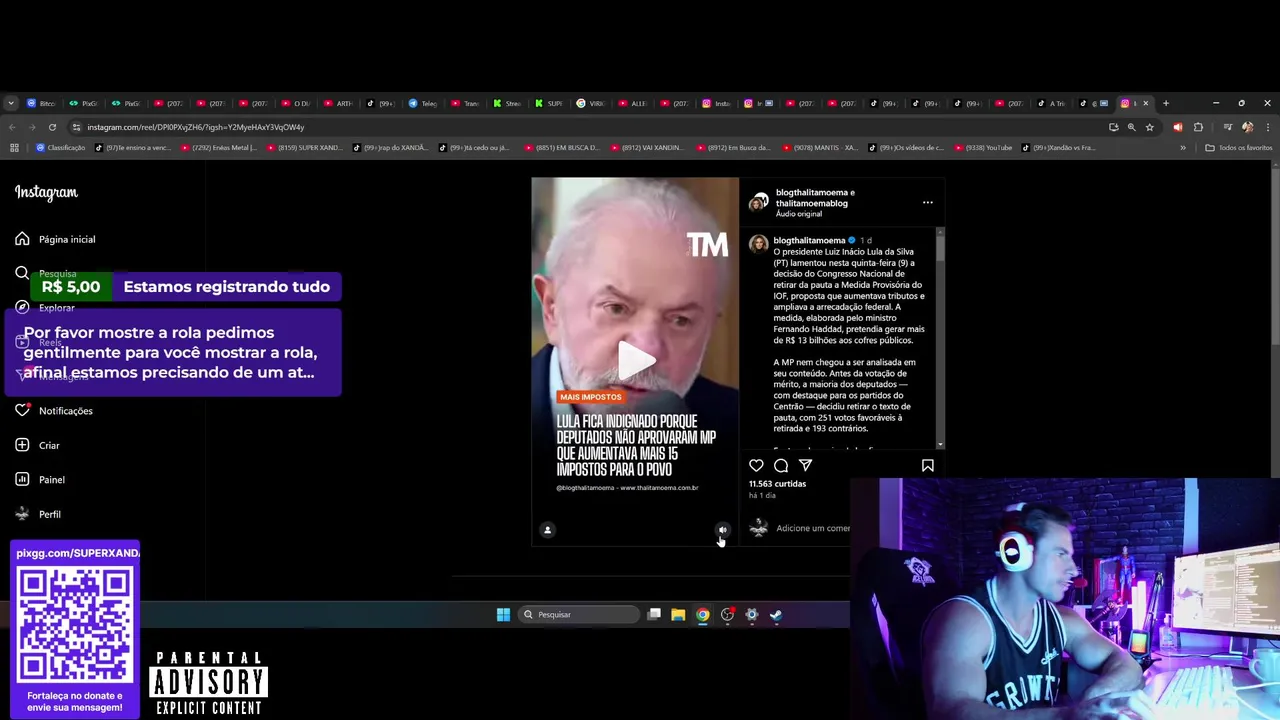Expand hidden bookmarks chevron
This screenshot has width=1280, height=720.
click(x=1183, y=148)
